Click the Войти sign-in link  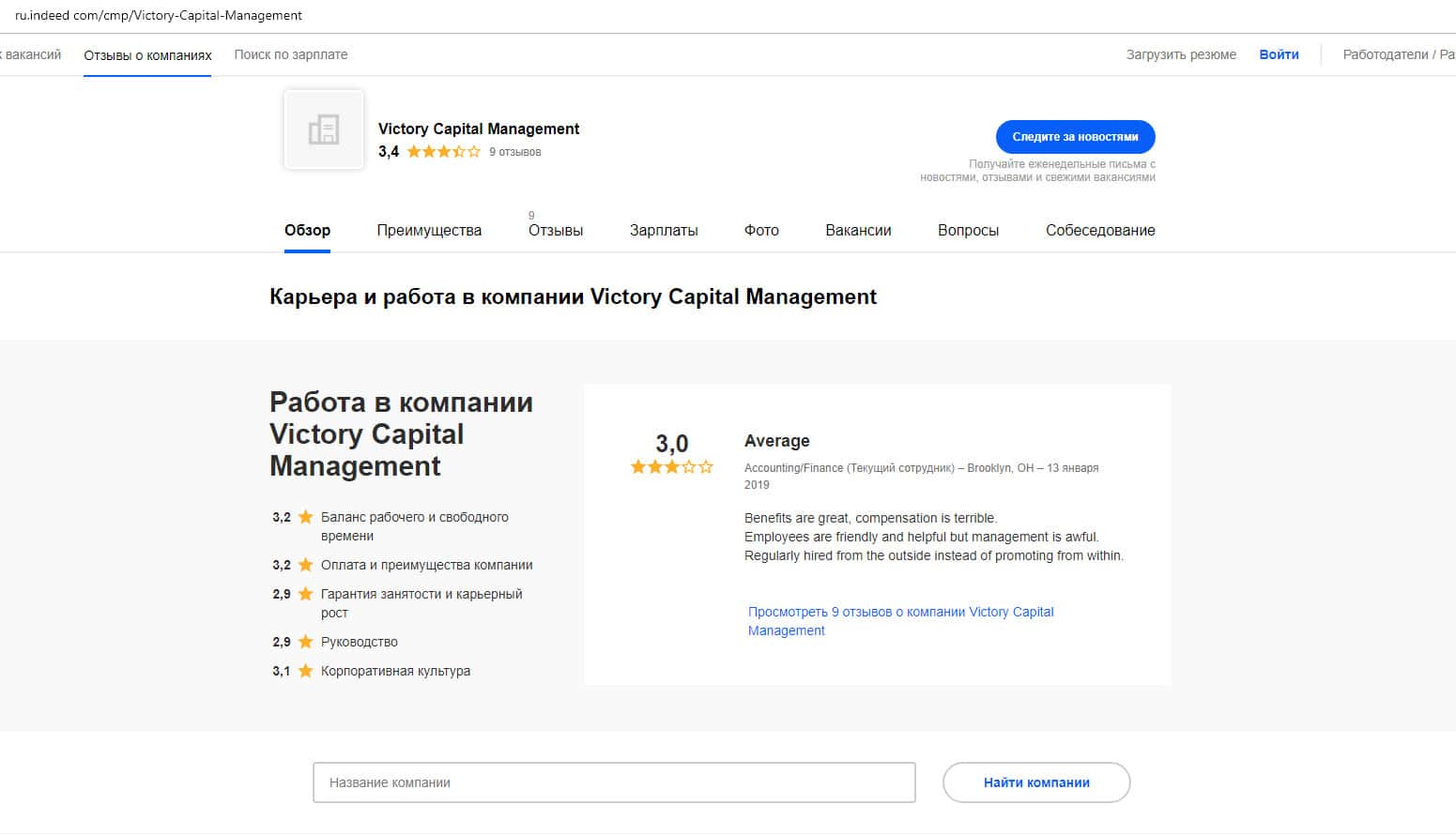1279,54
